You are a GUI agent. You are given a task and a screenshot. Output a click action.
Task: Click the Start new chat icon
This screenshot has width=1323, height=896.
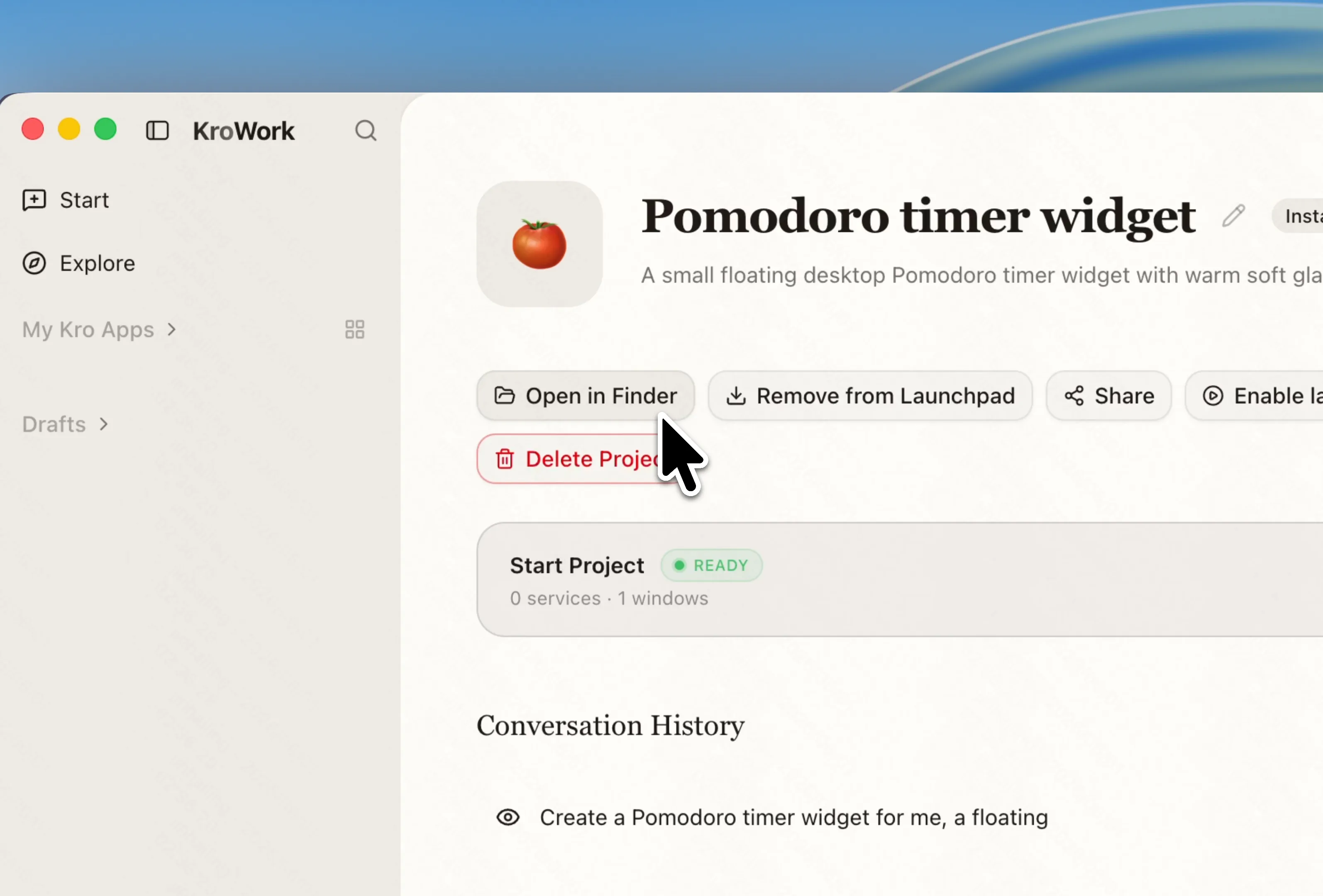pyautogui.click(x=34, y=200)
